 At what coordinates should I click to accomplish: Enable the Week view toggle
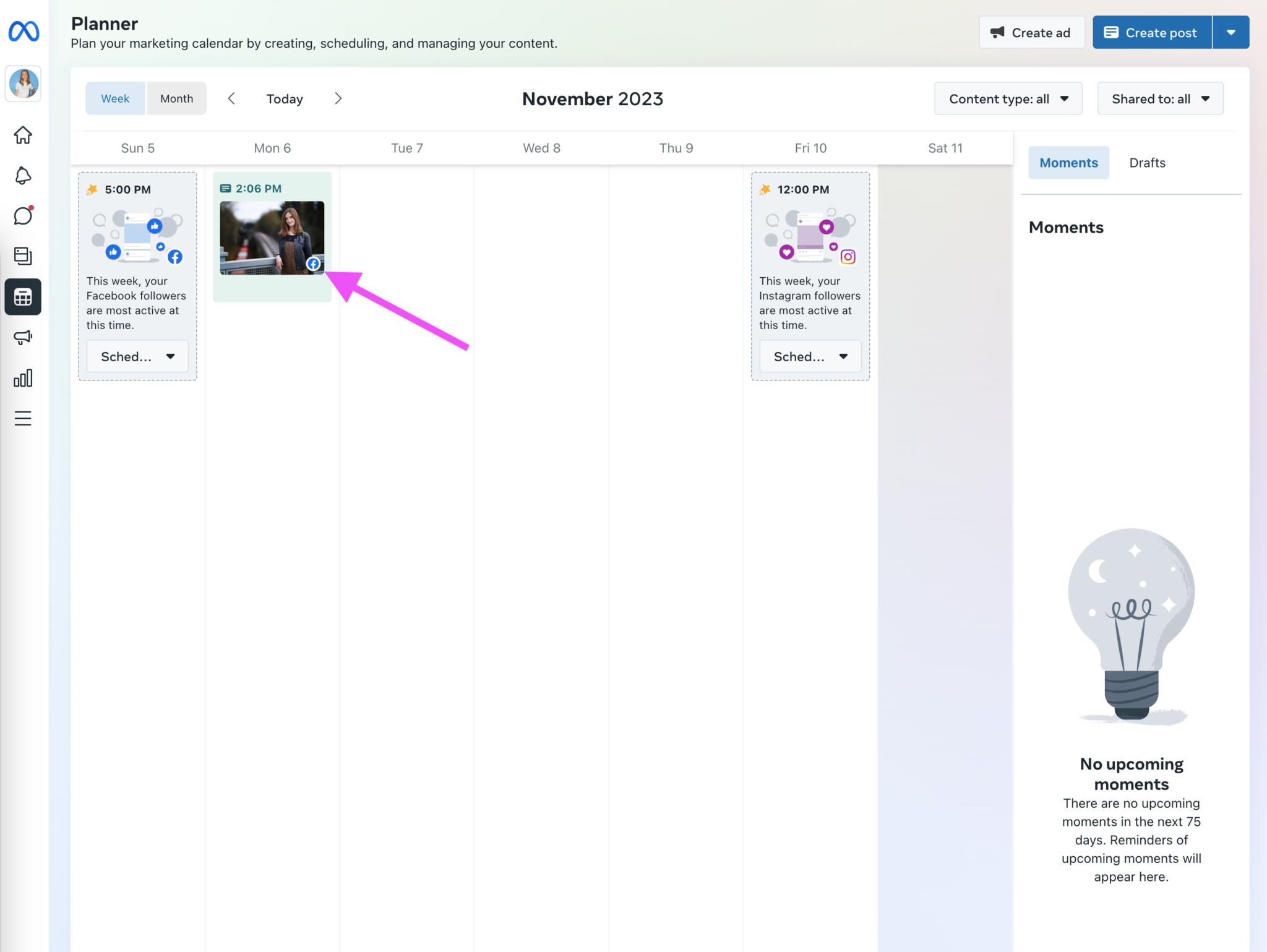pos(115,98)
